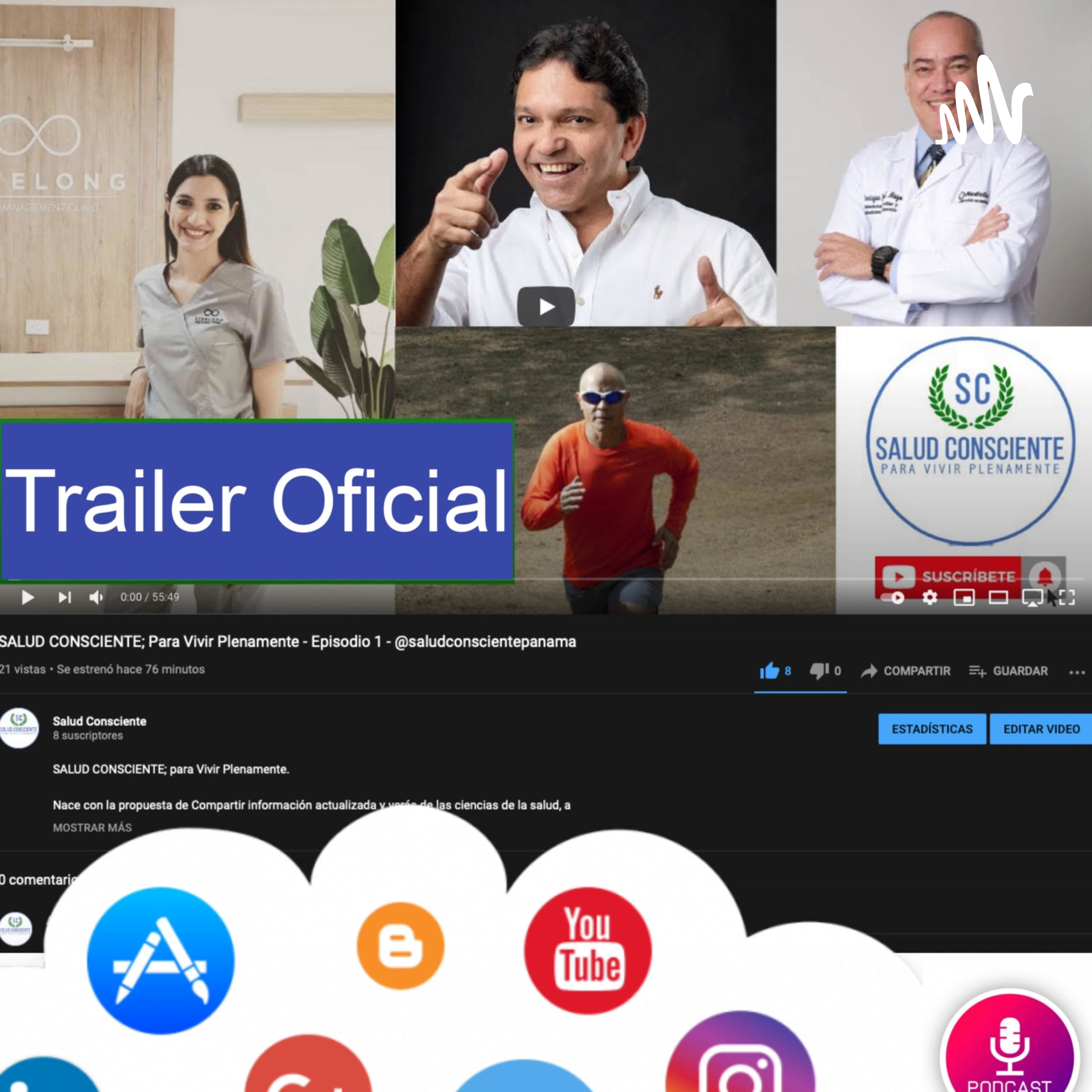Click the orange Blogger icon
This screenshot has height=1092, width=1092.
pos(401,946)
